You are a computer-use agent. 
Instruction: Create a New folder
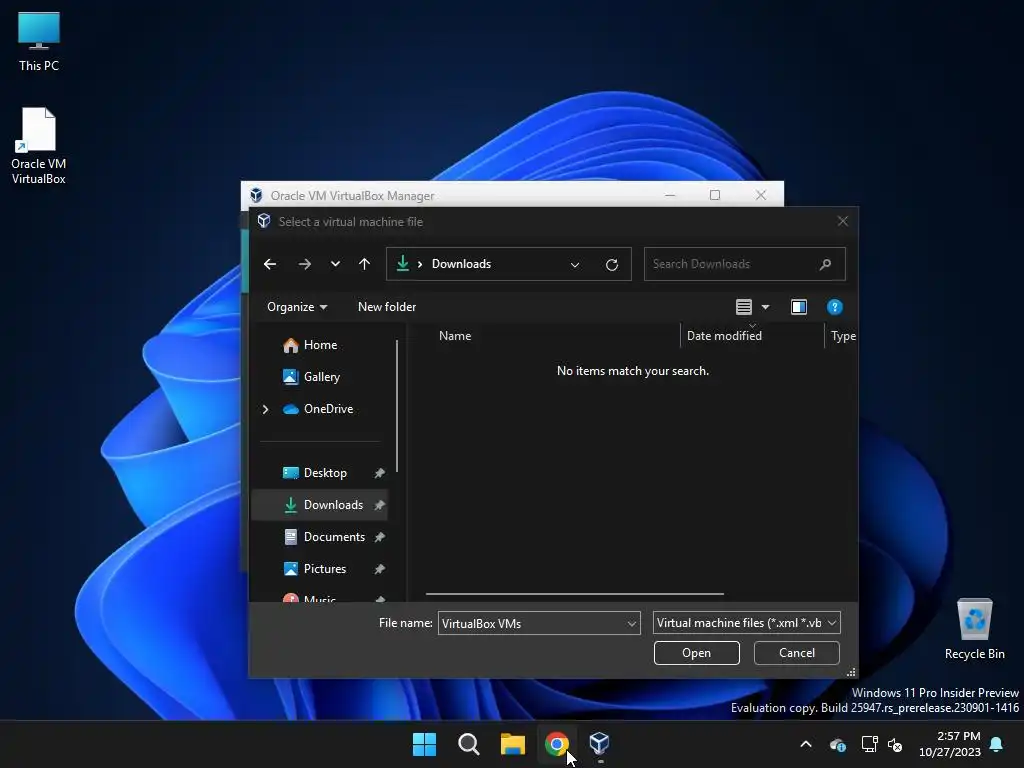(x=387, y=307)
